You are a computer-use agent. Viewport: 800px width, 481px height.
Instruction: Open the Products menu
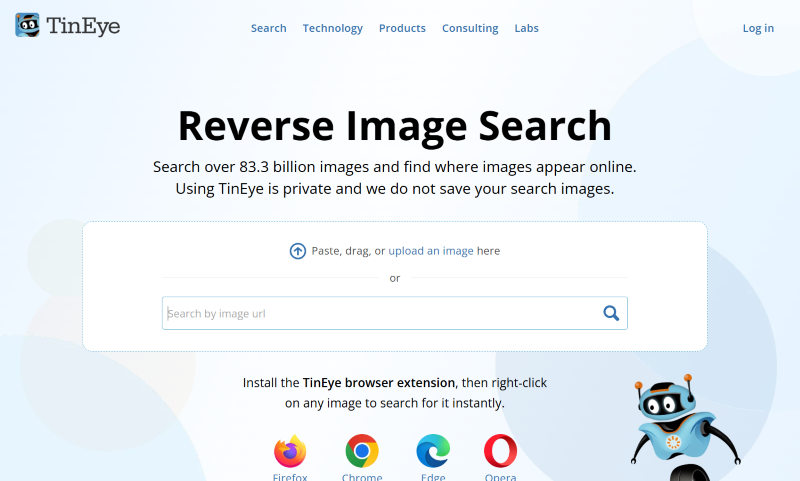pyautogui.click(x=402, y=28)
